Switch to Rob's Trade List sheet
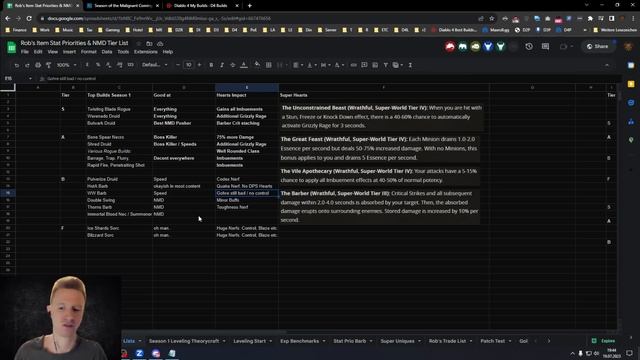Viewport: 640px width, 360px height. point(447,341)
